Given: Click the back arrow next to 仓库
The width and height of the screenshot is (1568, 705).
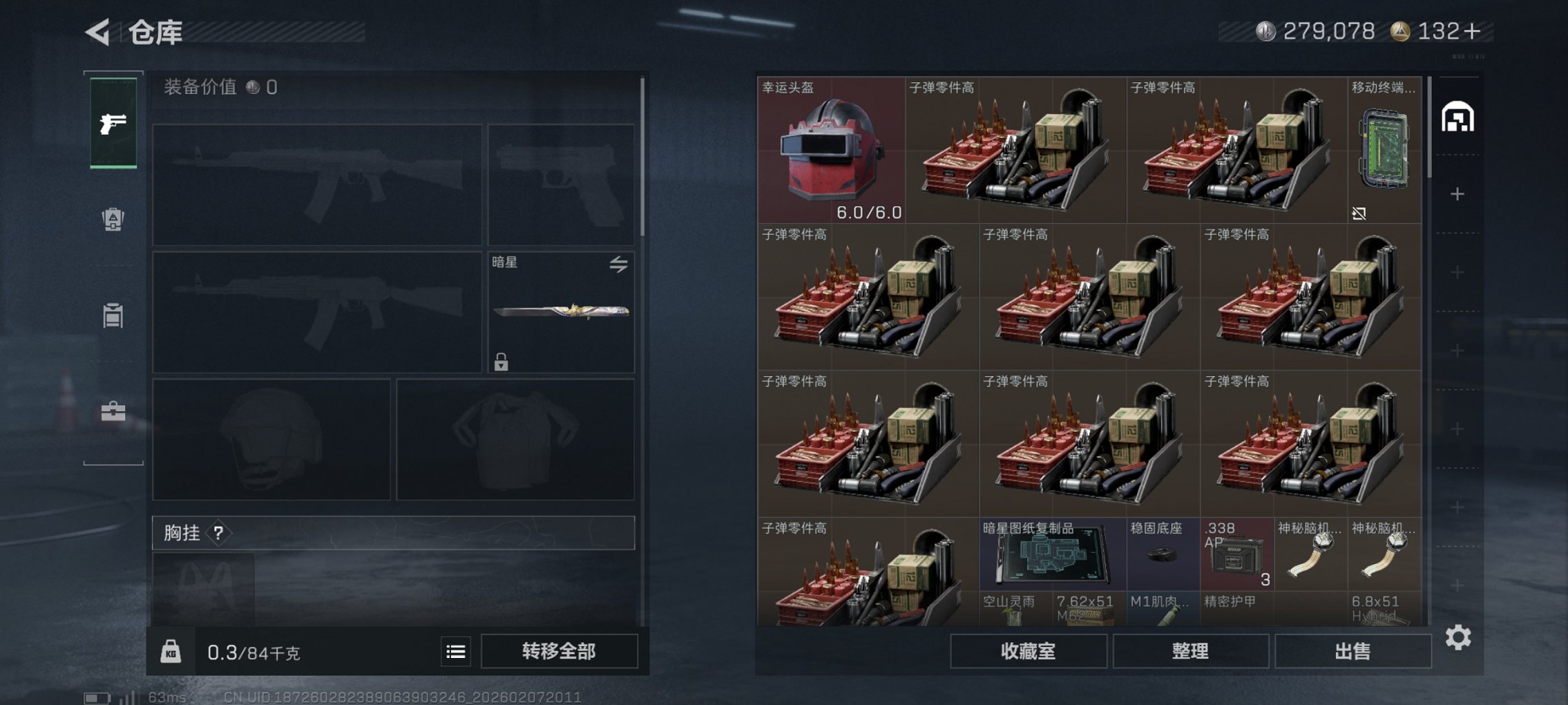Looking at the screenshot, I should tap(97, 32).
